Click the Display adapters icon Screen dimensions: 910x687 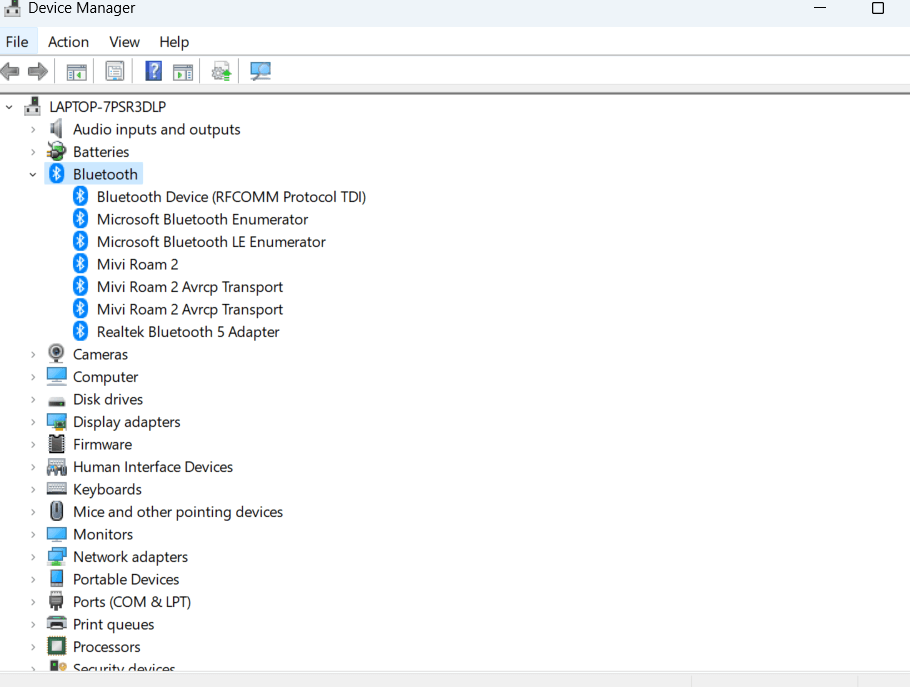pos(56,421)
